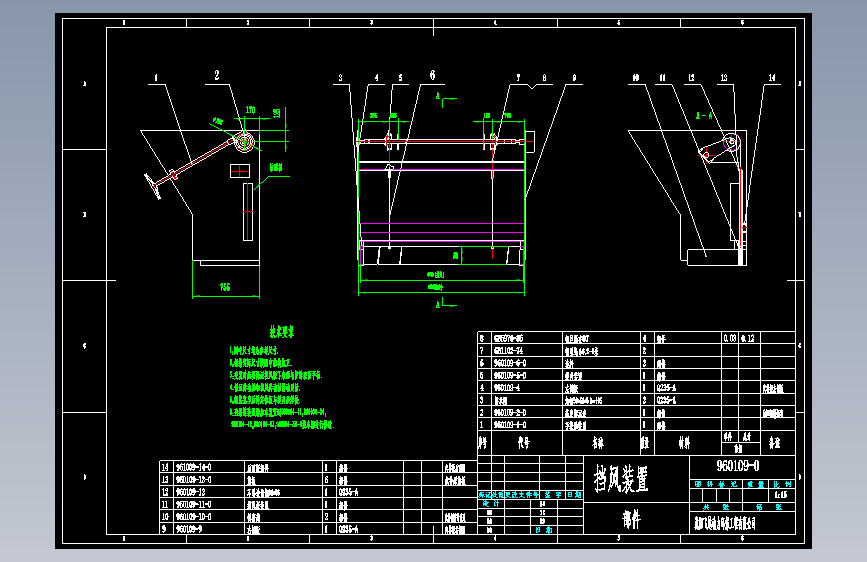Click balloon callout number 1
This screenshot has width=867, height=562.
(x=156, y=77)
